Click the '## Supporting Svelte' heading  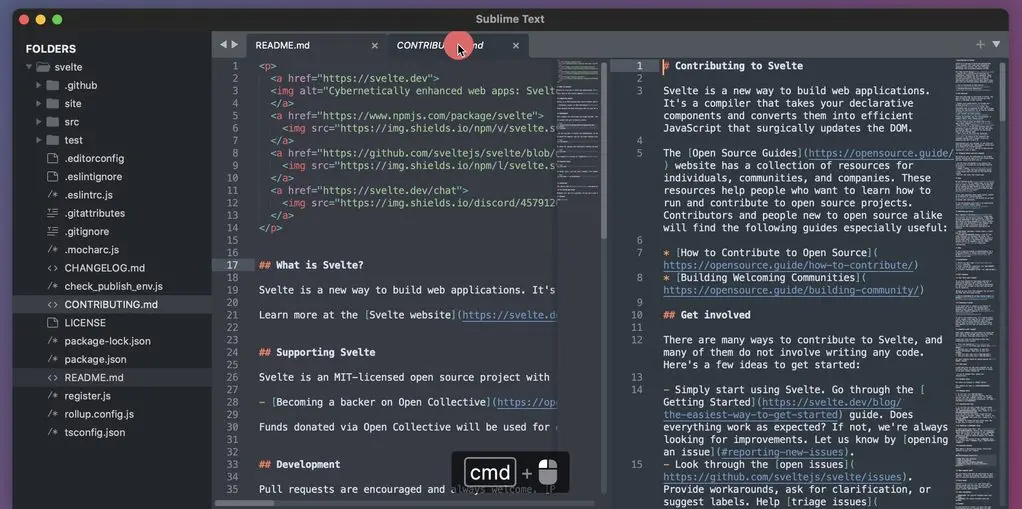[x=317, y=353]
